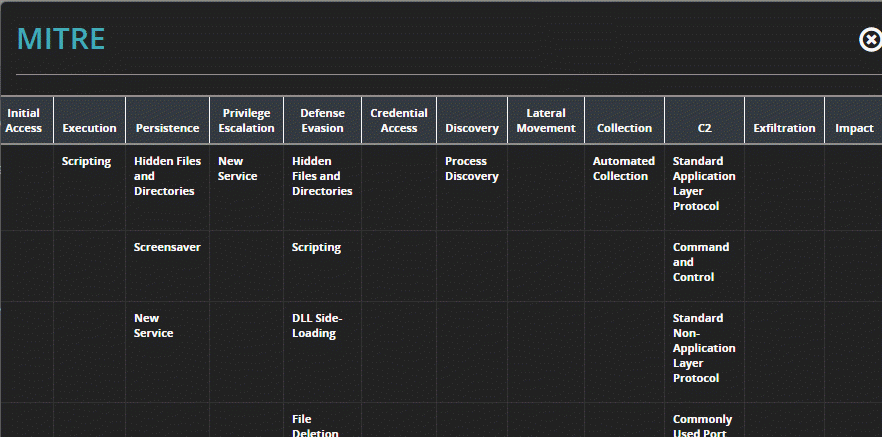Select the Defense Evasion column header
The width and height of the screenshot is (882, 437).
tap(322, 120)
